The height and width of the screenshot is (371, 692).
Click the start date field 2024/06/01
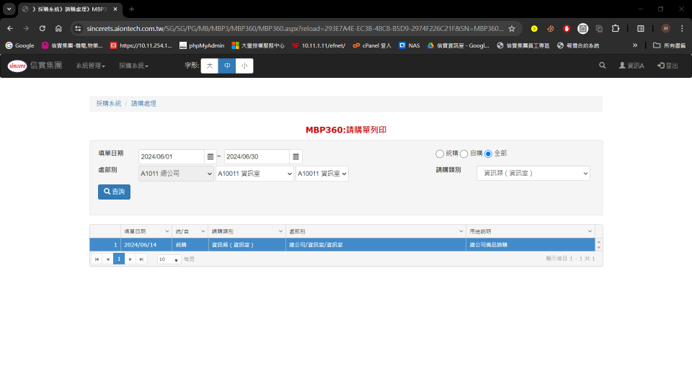tap(171, 157)
